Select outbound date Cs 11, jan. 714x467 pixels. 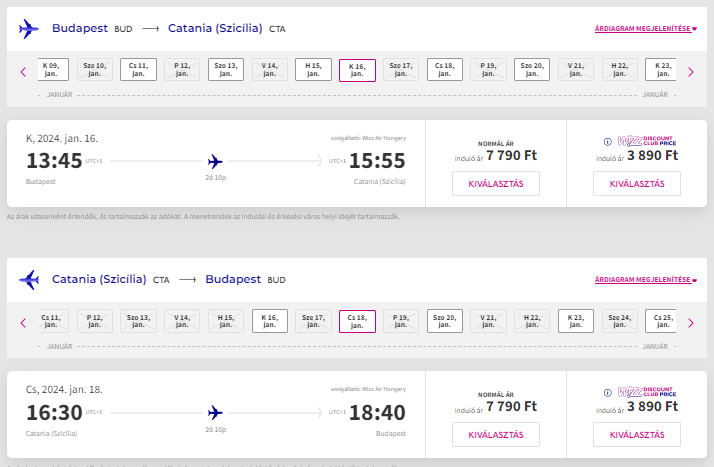pyautogui.click(x=138, y=69)
